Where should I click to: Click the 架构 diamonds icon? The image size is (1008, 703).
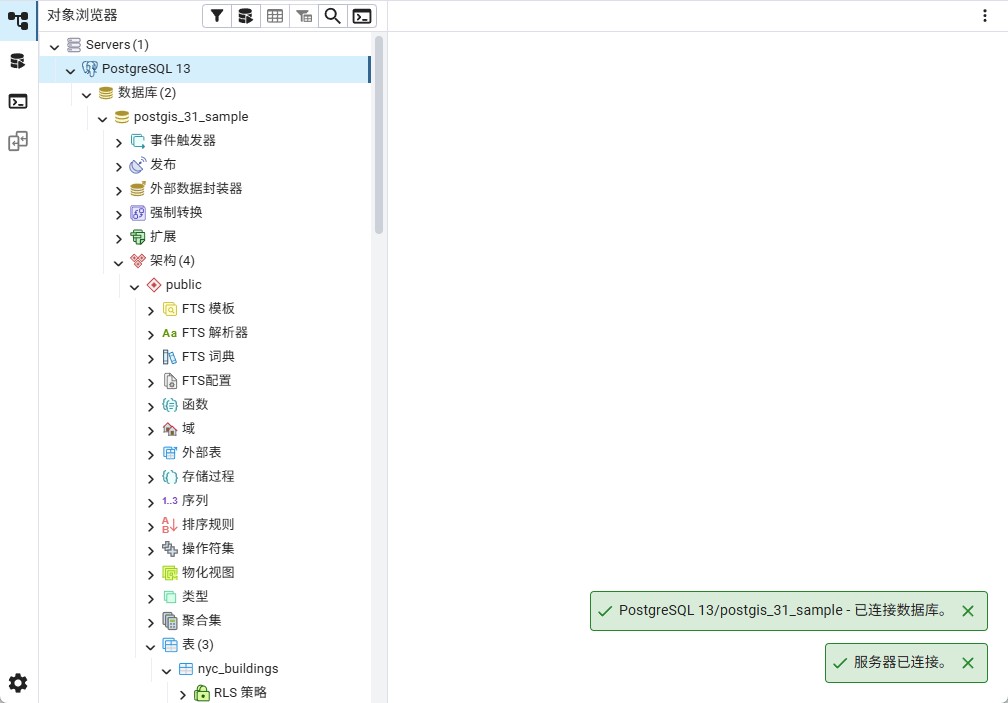pyautogui.click(x=138, y=260)
